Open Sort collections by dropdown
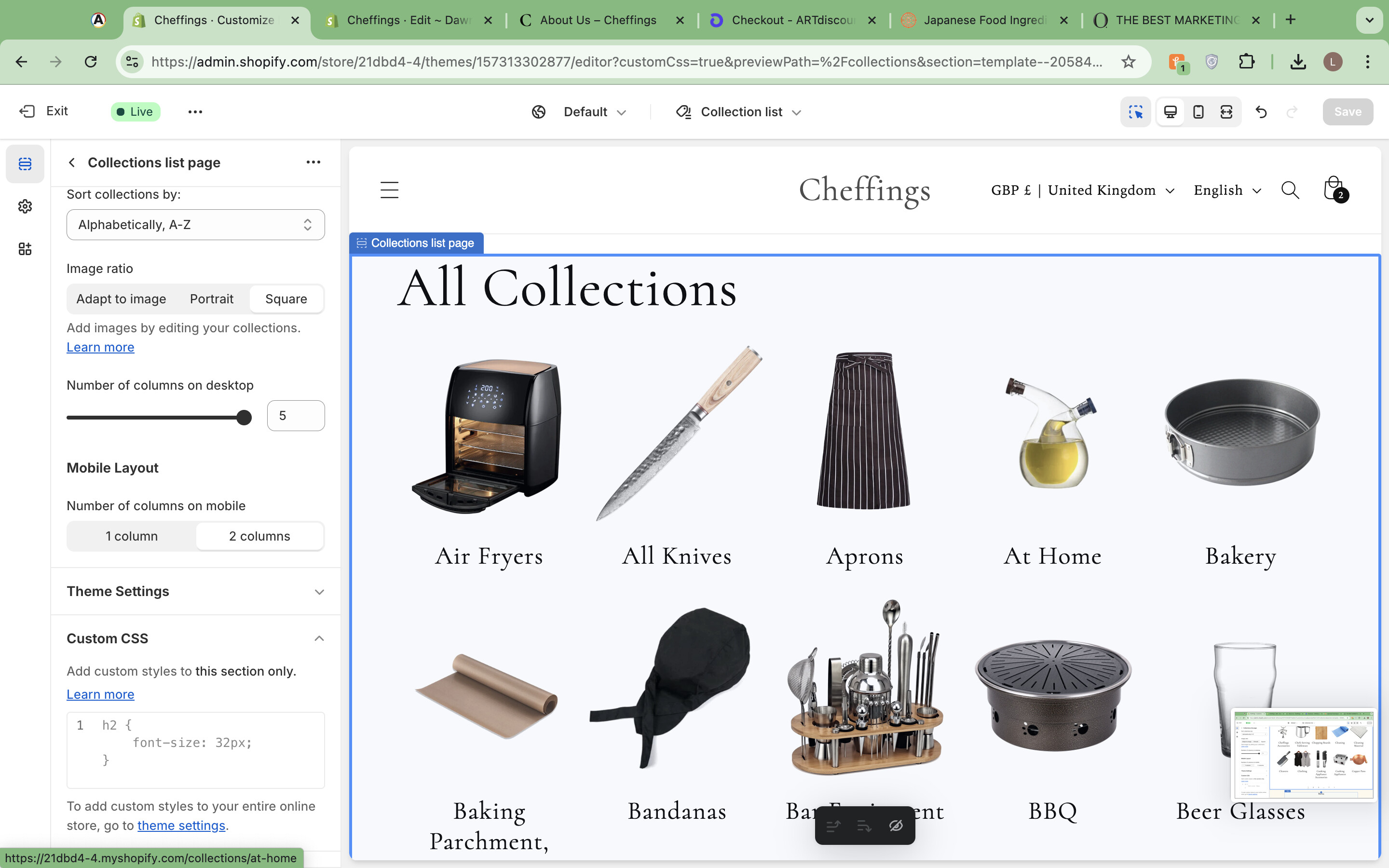Image resolution: width=1389 pixels, height=868 pixels. point(195,224)
